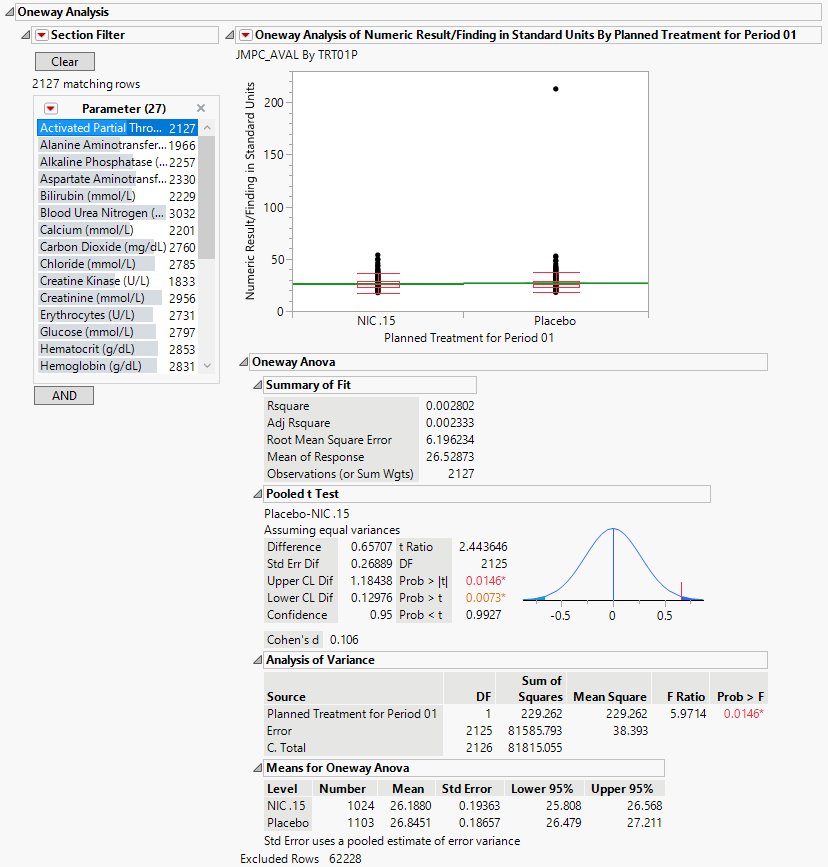Open red triangle menu for Oneway Analysis report
The image size is (828, 867).
tap(246, 35)
